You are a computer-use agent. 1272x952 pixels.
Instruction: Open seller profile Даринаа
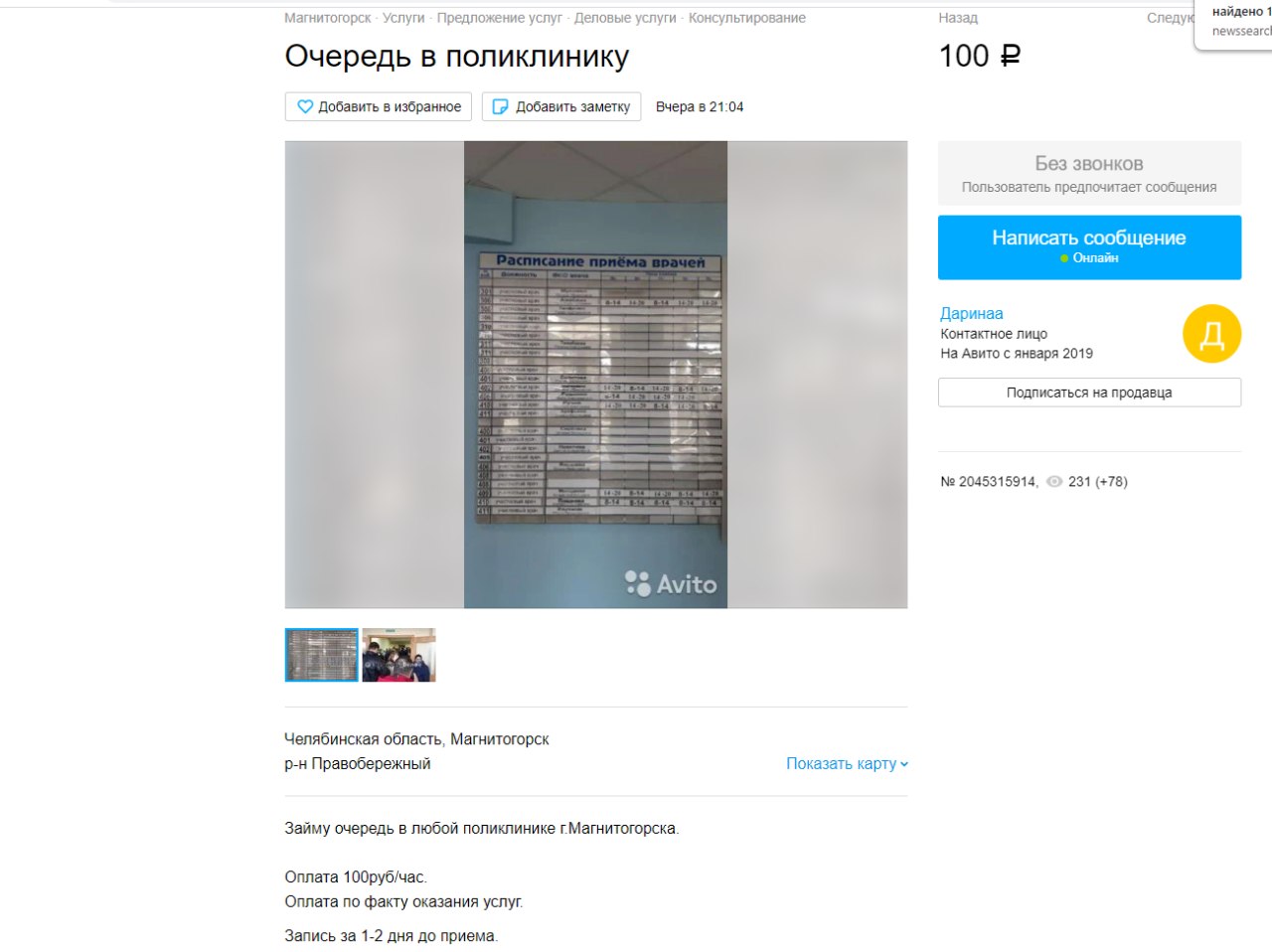coord(972,314)
